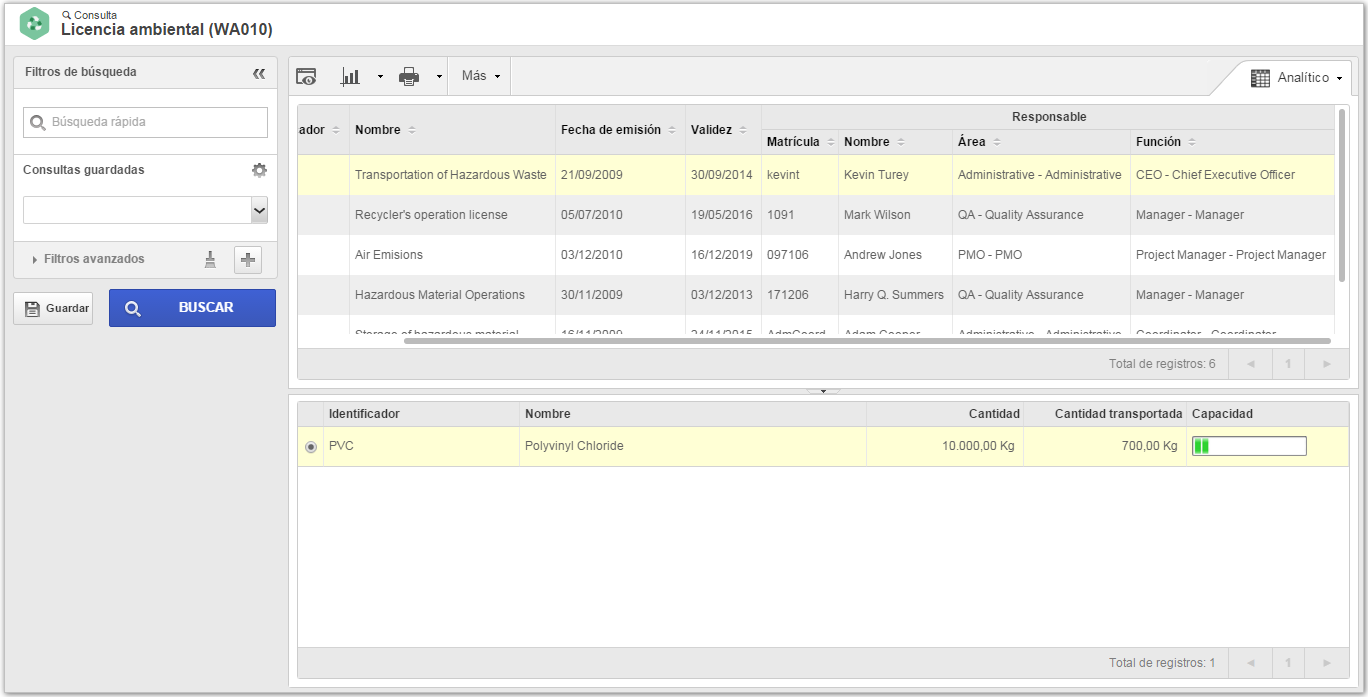
Task: Click the BUSCAR button
Action: 192,308
